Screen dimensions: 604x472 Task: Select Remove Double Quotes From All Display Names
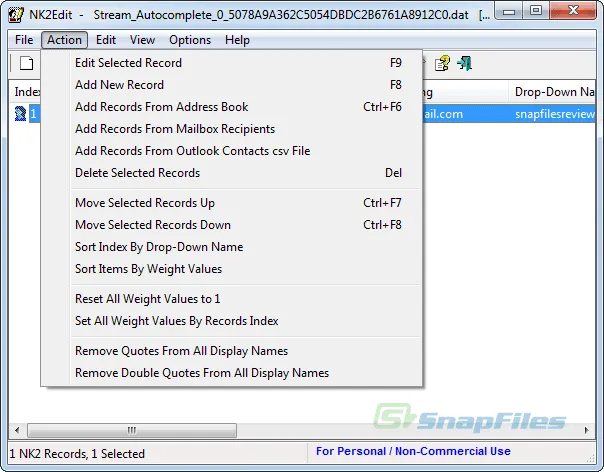201,373
